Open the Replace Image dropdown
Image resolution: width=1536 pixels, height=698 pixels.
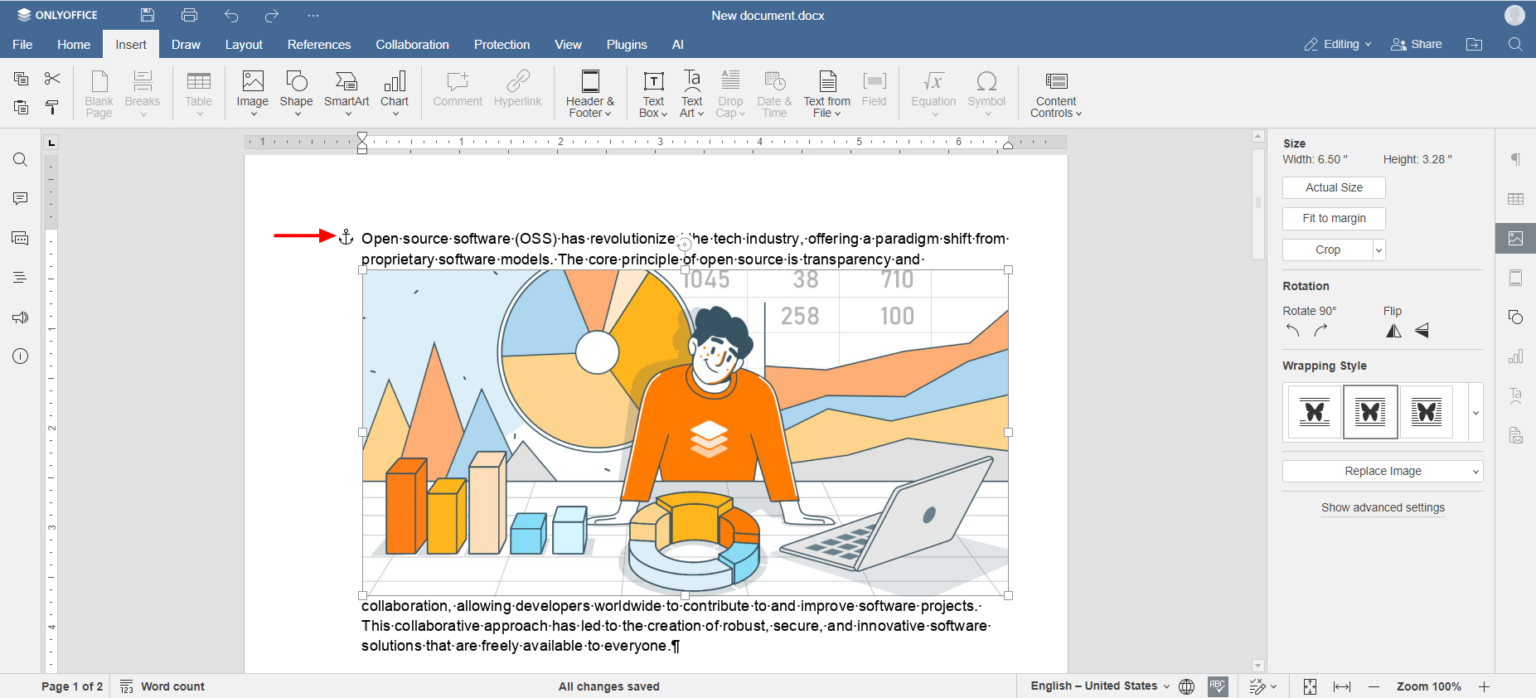click(x=1382, y=471)
